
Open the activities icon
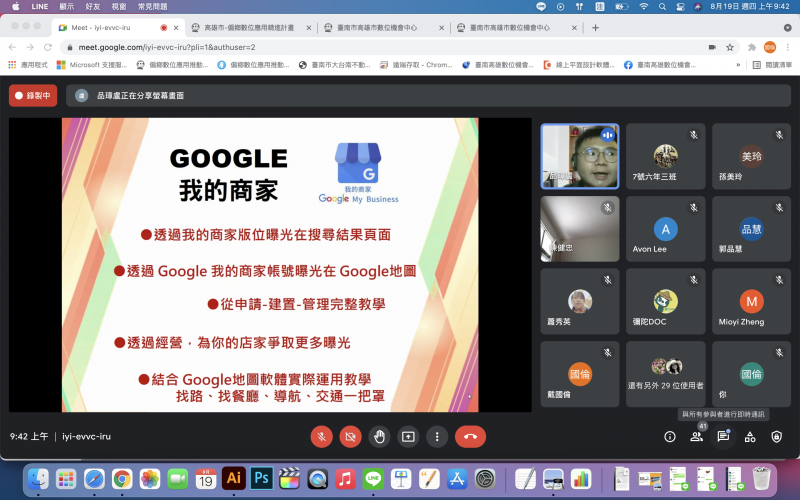click(x=750, y=437)
